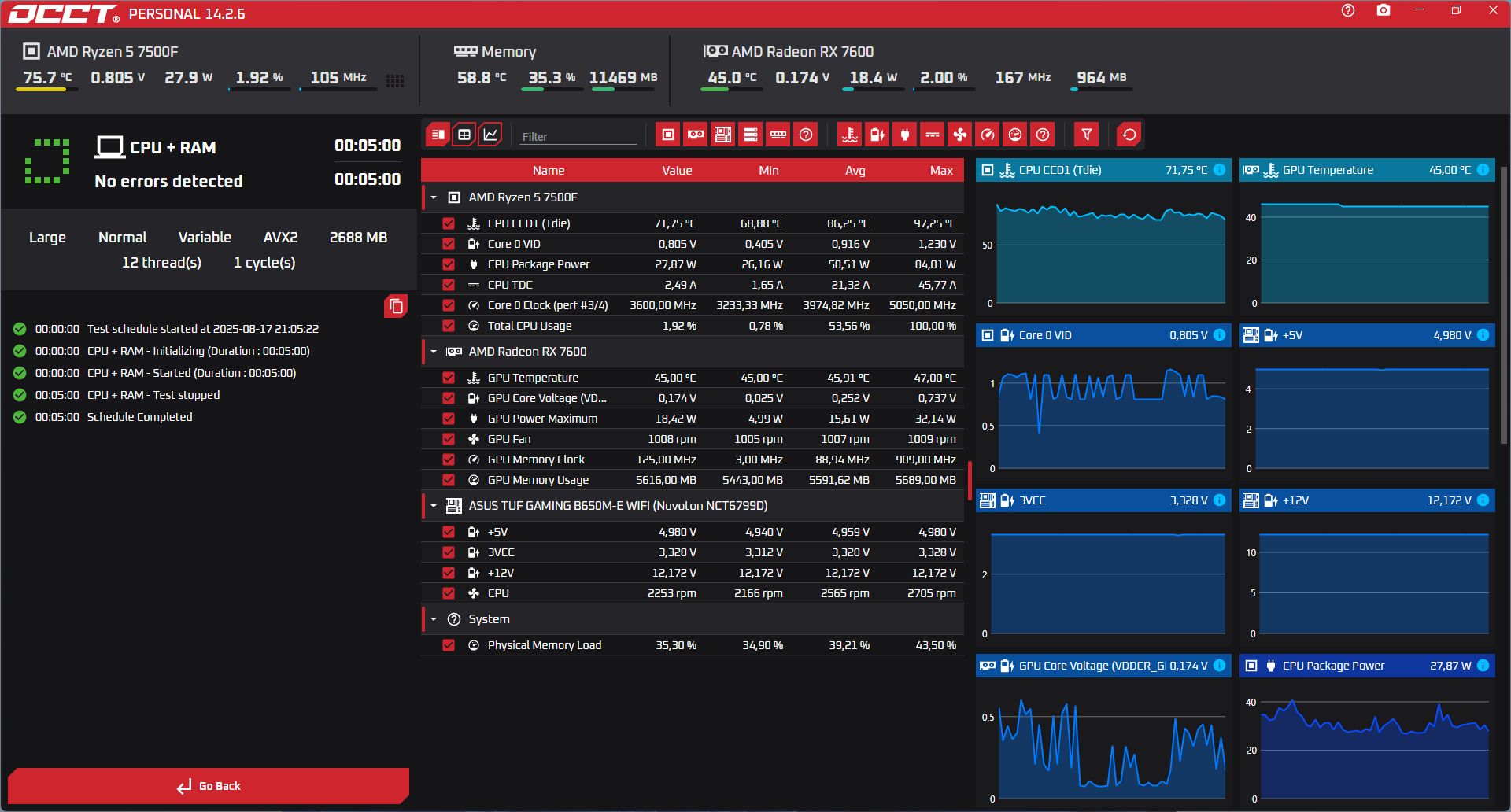Viewport: 1511px width, 812px height.
Task: Toggle fan speed readings filter icon
Action: pos(960,135)
